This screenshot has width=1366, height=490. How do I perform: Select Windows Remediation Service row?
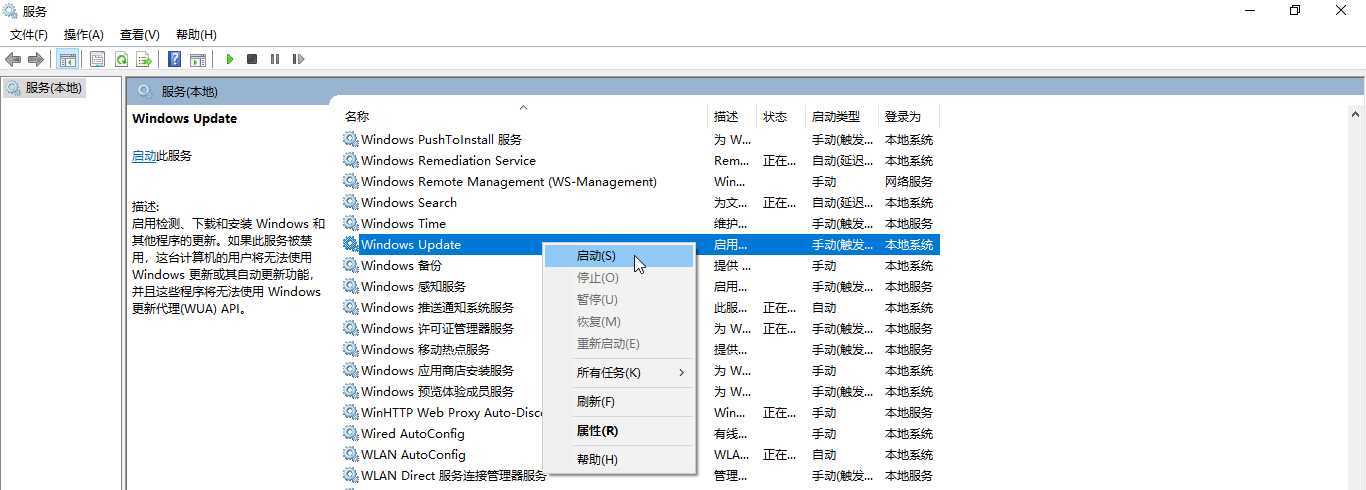pos(639,160)
